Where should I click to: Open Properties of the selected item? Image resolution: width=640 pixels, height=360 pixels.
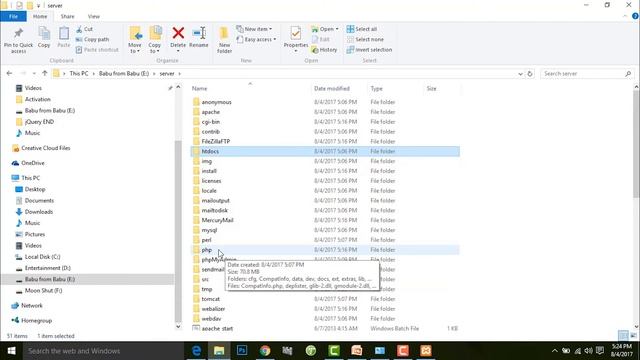pyautogui.click(x=296, y=40)
